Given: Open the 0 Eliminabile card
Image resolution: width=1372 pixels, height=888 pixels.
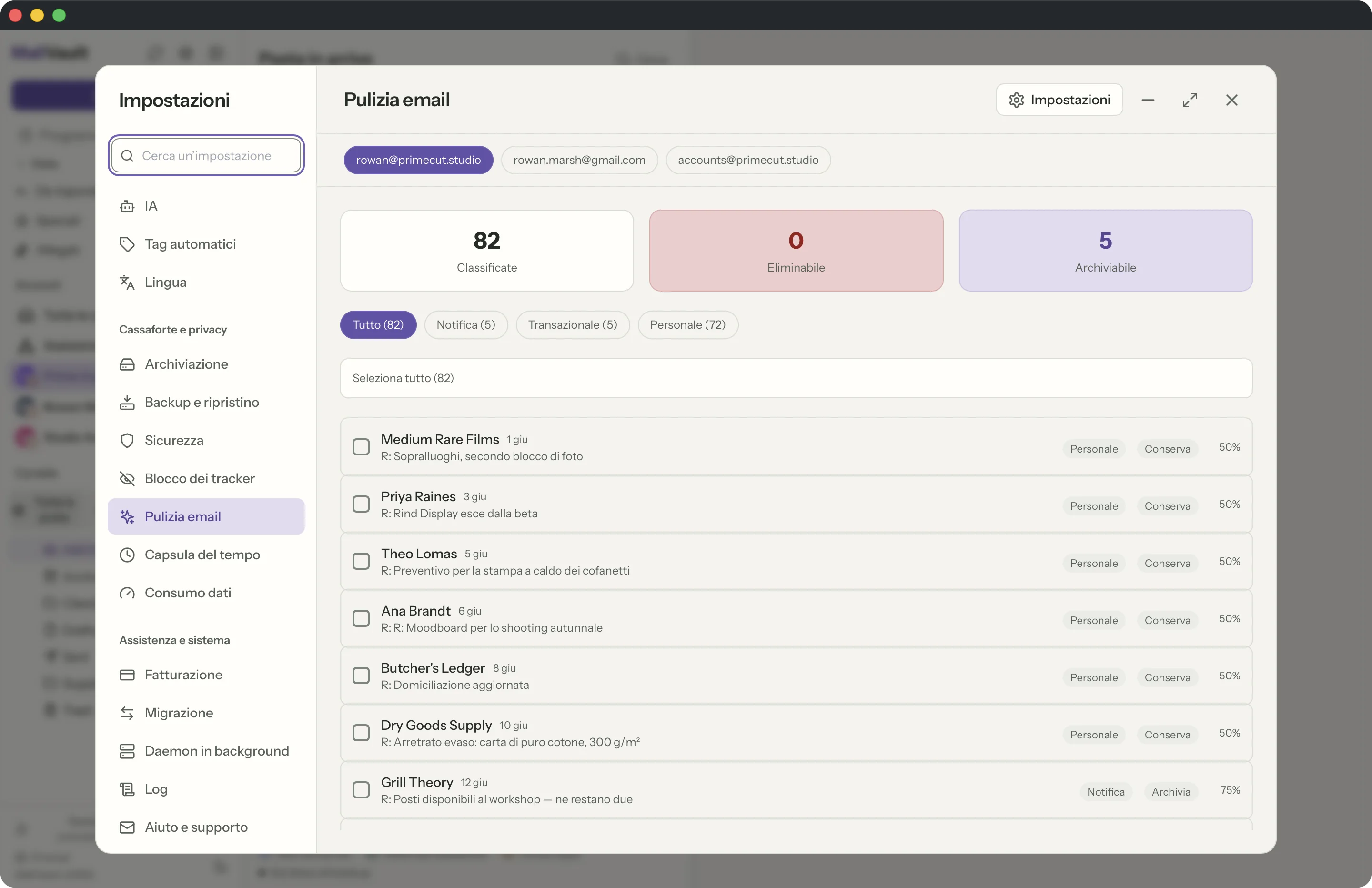Looking at the screenshot, I should pos(796,250).
